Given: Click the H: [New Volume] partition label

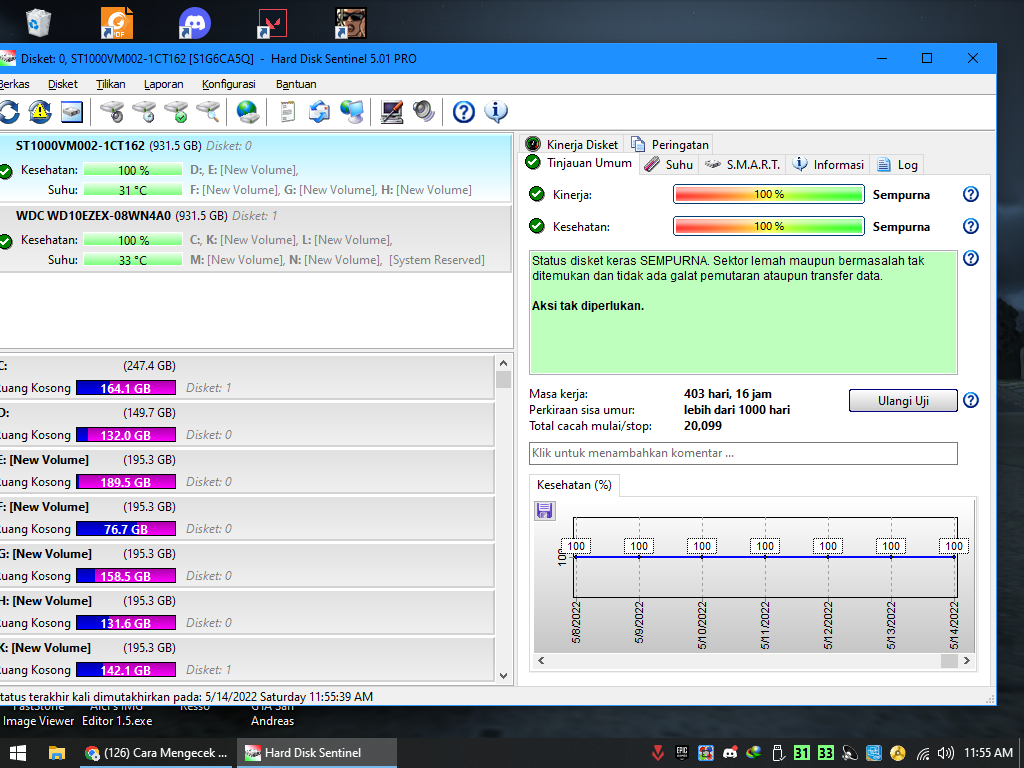Looking at the screenshot, I should point(46,601).
